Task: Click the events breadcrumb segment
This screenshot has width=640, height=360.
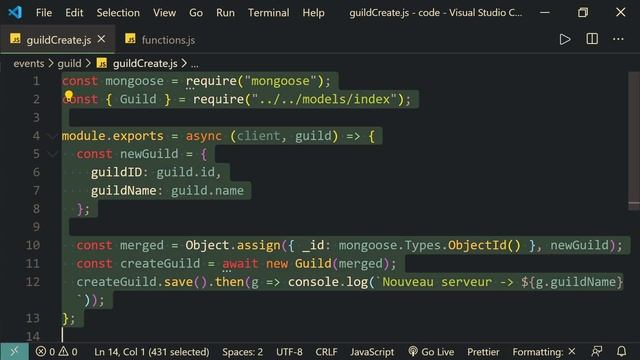Action: [29, 64]
